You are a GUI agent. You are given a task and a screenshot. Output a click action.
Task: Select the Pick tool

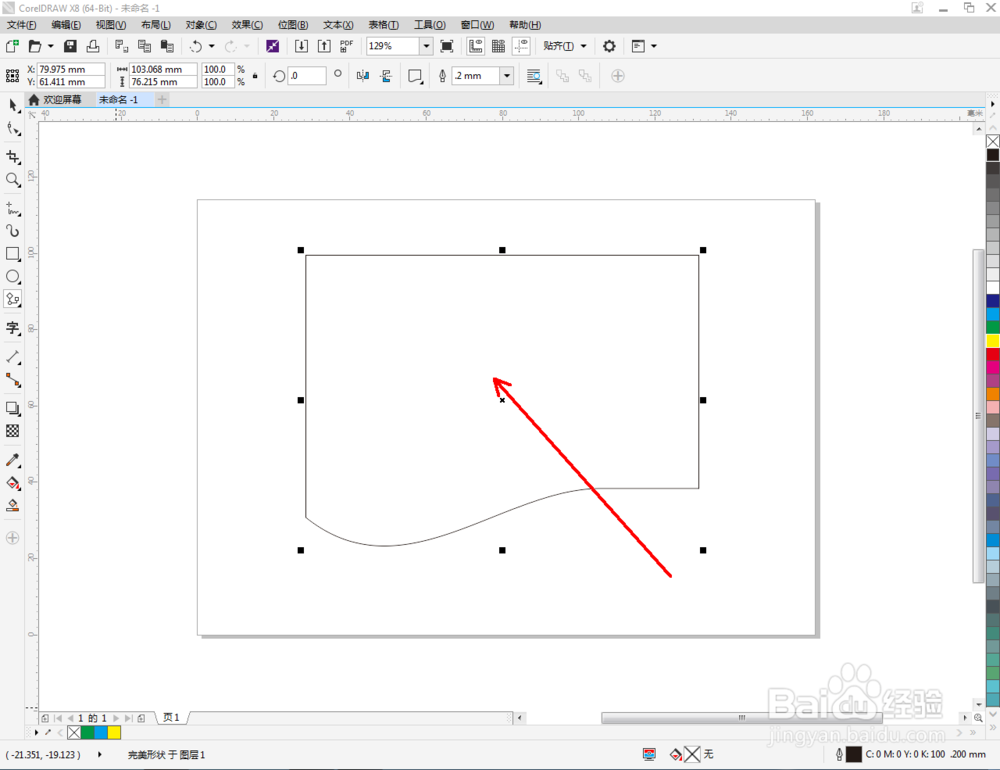[13, 106]
